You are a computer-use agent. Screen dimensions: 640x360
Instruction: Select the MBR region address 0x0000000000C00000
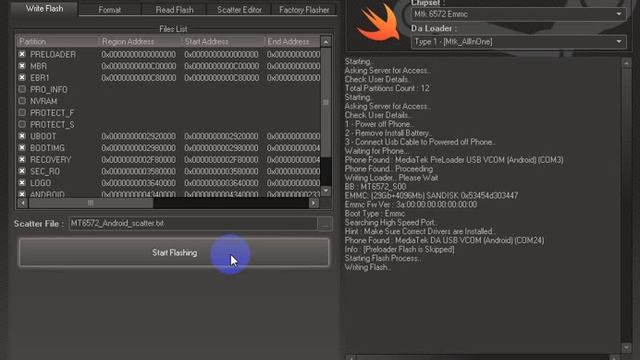click(x=138, y=66)
